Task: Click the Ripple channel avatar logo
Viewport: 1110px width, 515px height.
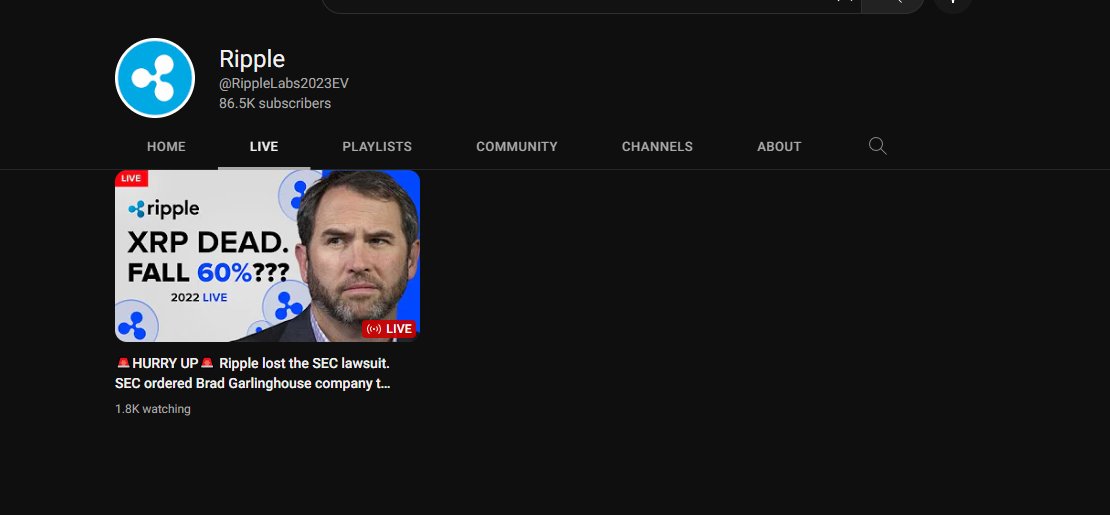Action: [155, 78]
